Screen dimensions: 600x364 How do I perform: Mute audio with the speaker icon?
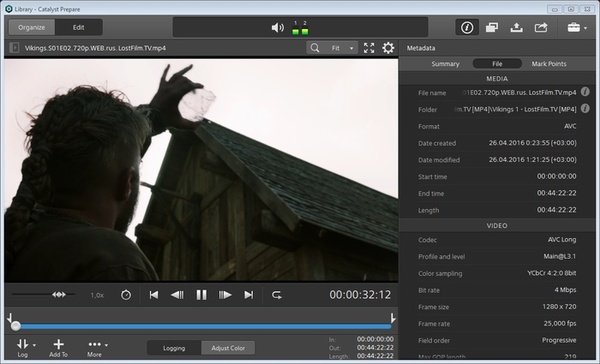[277, 28]
